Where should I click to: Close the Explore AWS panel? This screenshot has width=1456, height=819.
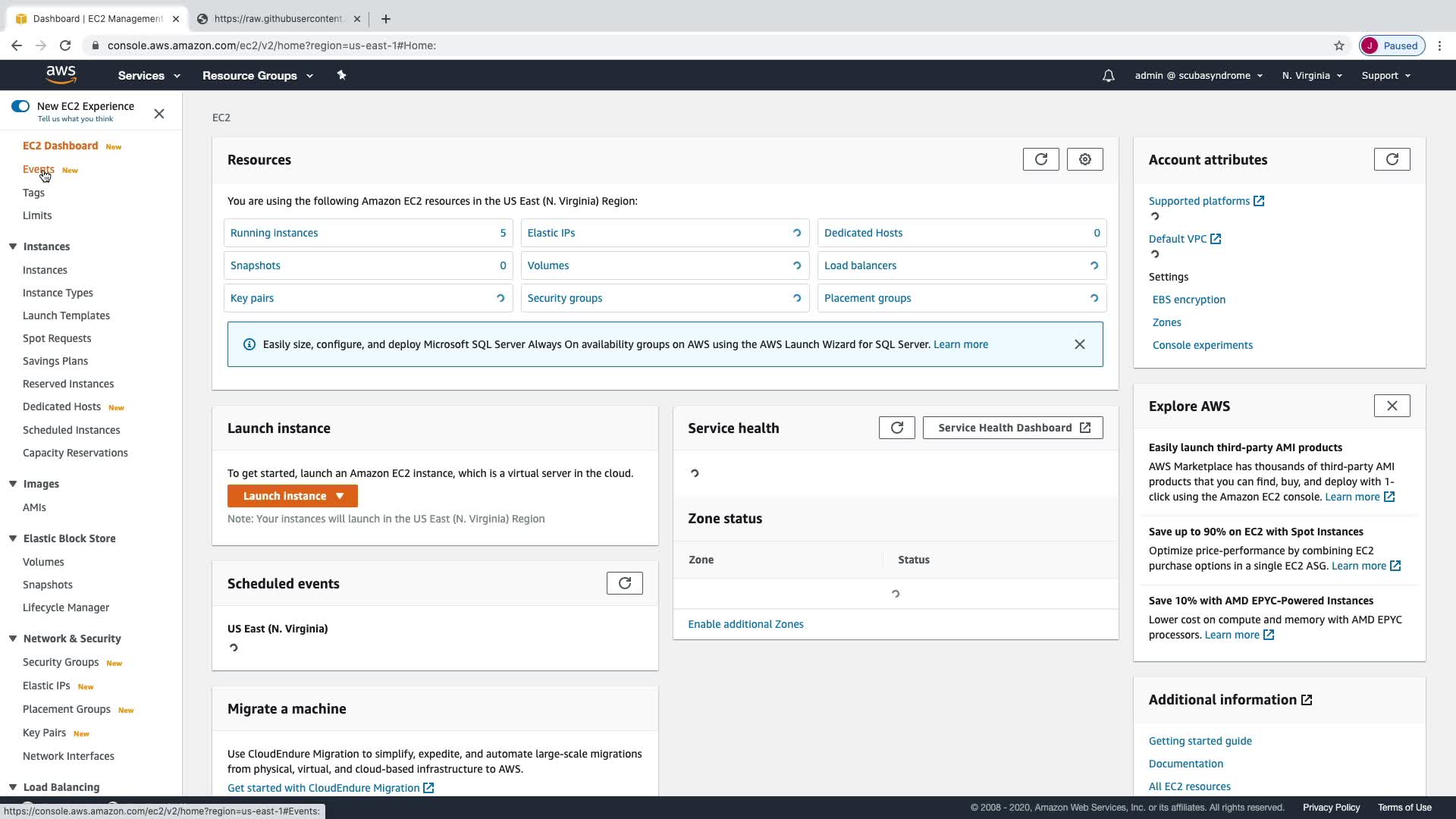[x=1392, y=406]
